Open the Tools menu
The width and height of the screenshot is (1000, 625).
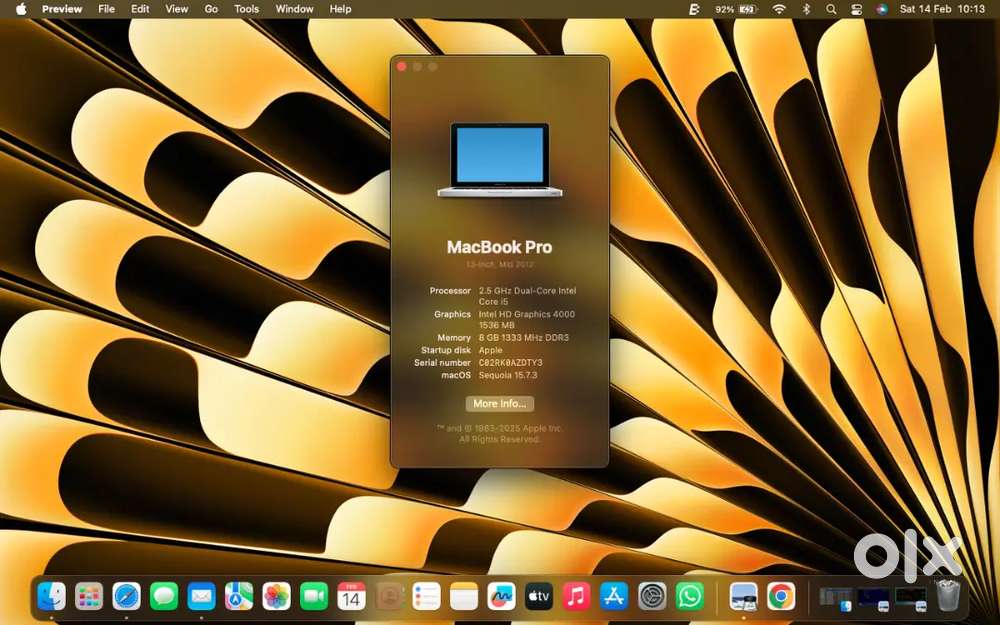[x=246, y=9]
